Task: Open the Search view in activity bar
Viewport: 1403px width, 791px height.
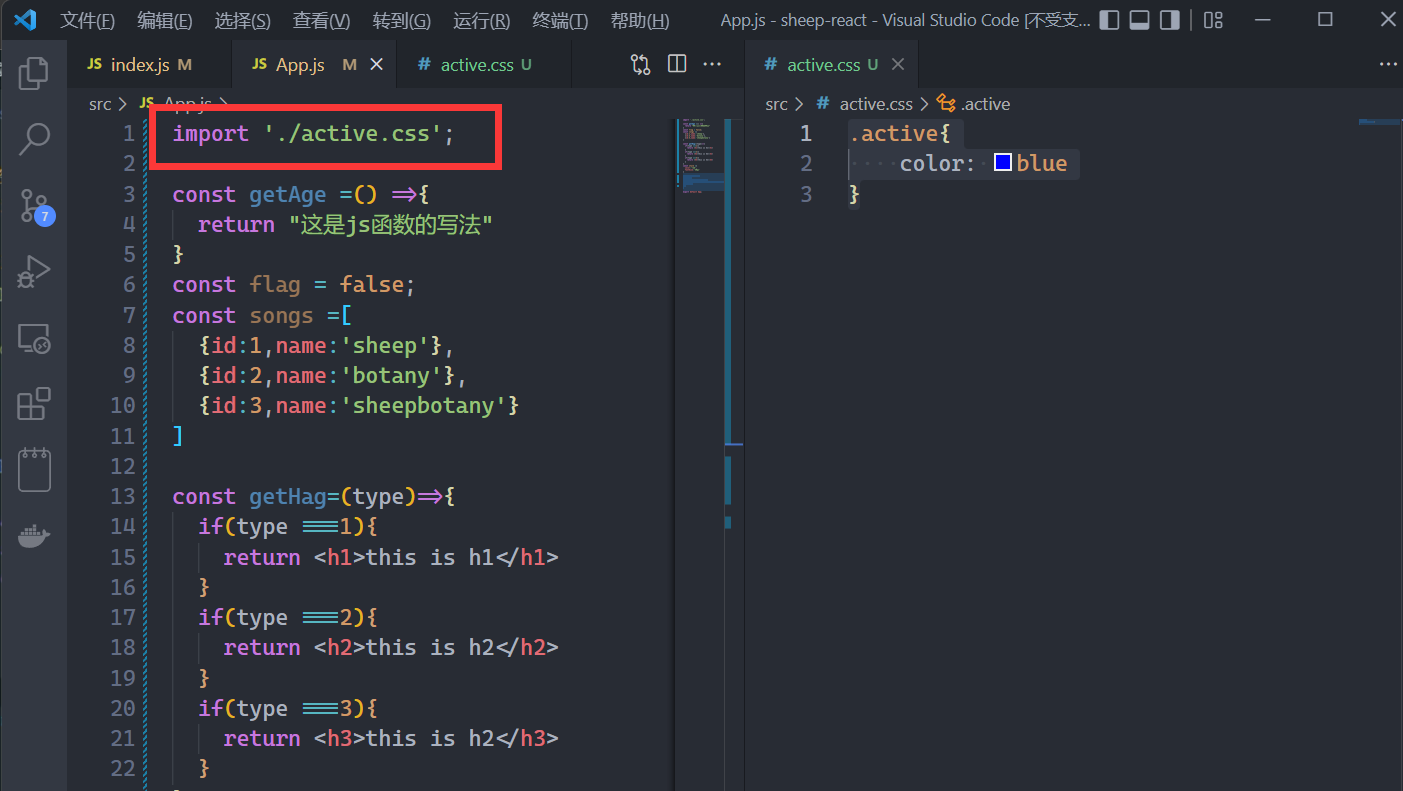Action: pyautogui.click(x=34, y=138)
